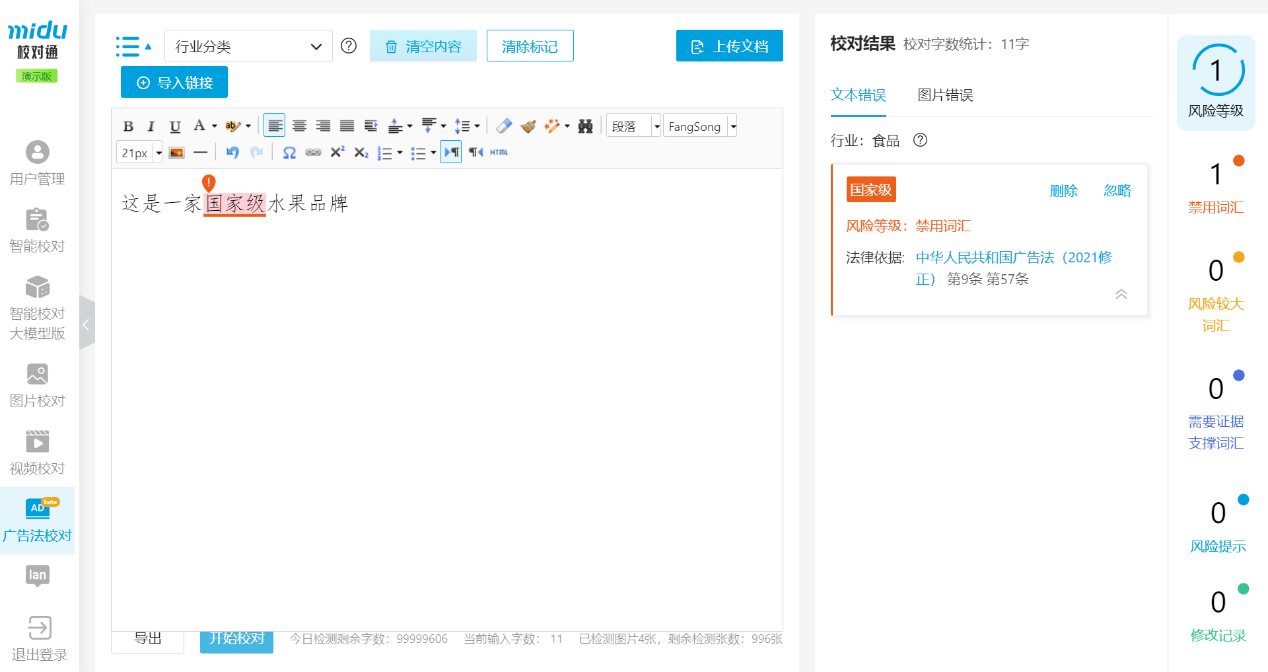Click help icon beside 行业分类 dropdown
The image size is (1268, 672).
point(349,46)
